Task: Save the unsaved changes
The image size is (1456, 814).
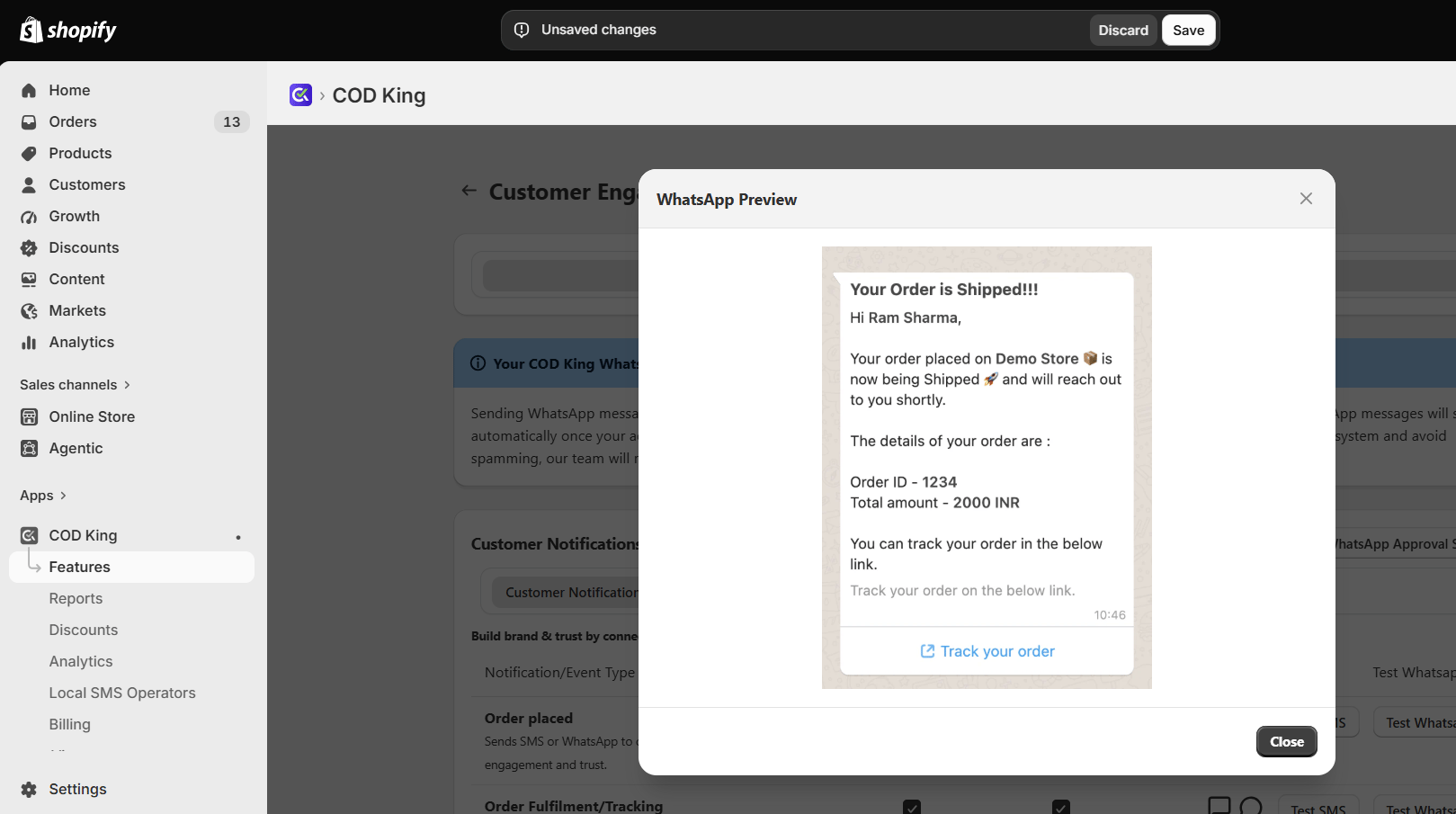Action: (1189, 30)
